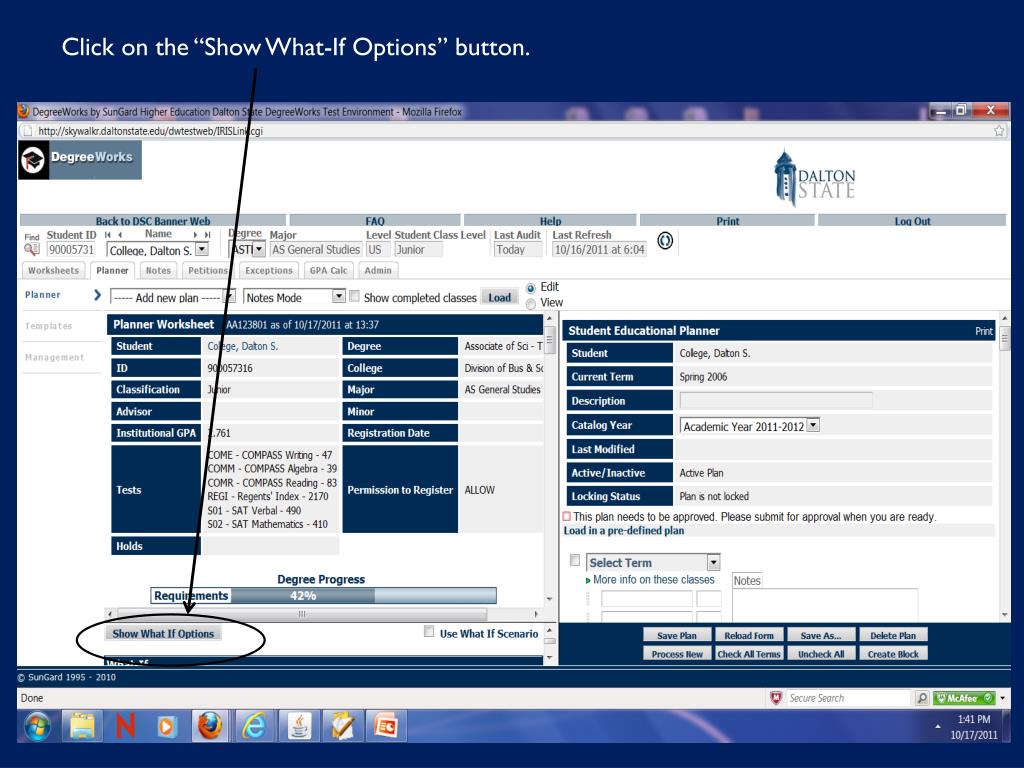Screen dimensions: 1024x768
Task: Open McAfee toolbar options dropdown arrow
Action: [x=1002, y=698]
